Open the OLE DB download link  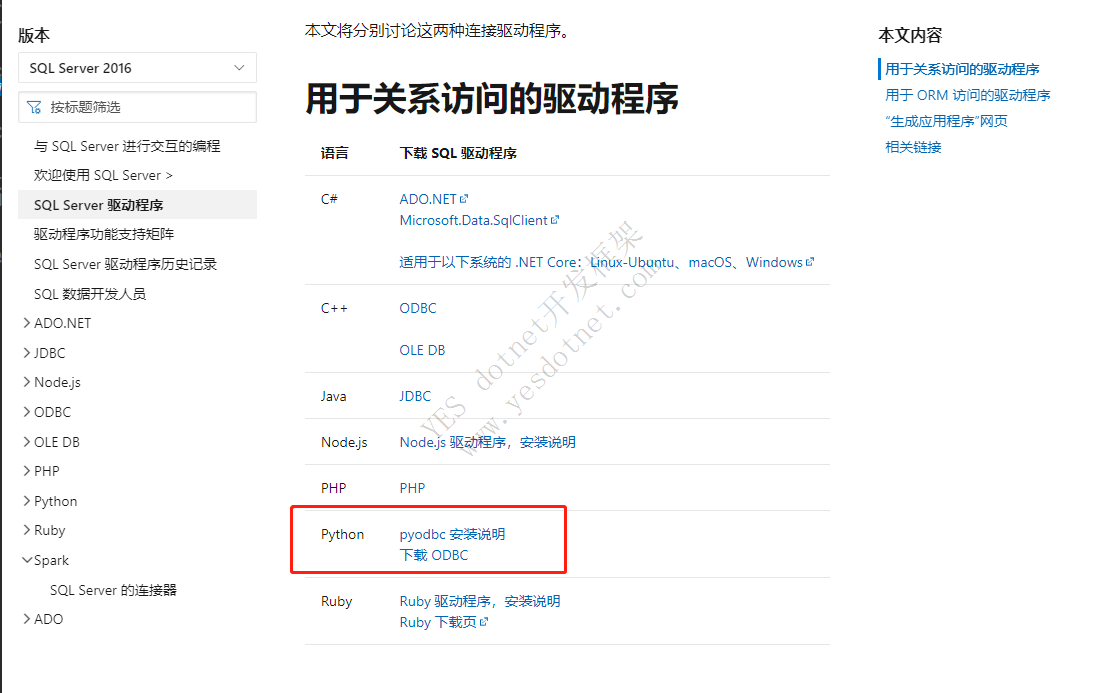point(422,350)
